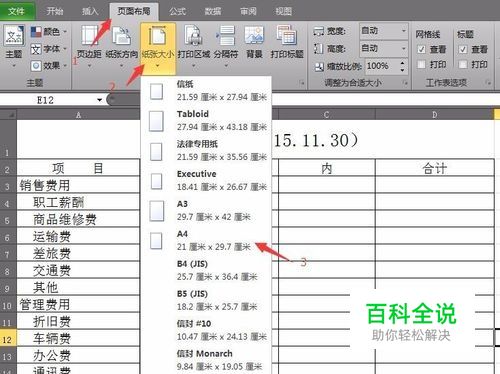
Task: Click the 缩放比例 scale icon
Action: (319, 67)
